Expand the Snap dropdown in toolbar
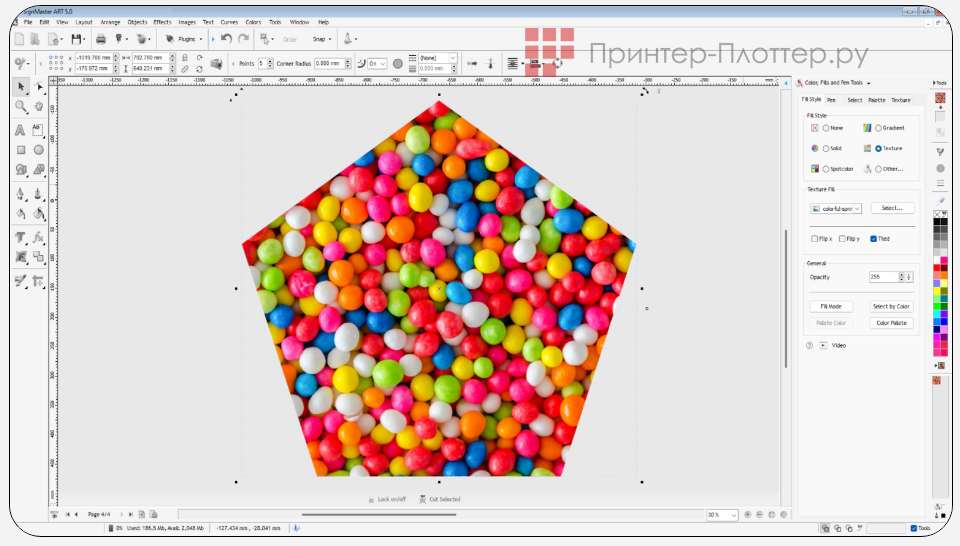The image size is (960, 546). tap(321, 39)
